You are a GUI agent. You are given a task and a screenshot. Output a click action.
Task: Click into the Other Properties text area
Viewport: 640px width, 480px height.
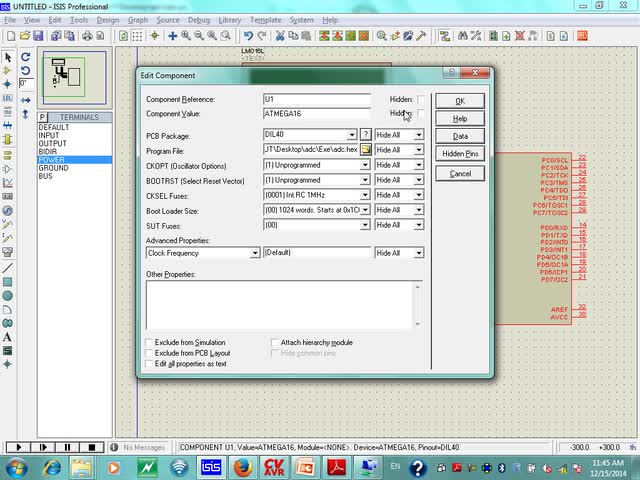tap(284, 305)
